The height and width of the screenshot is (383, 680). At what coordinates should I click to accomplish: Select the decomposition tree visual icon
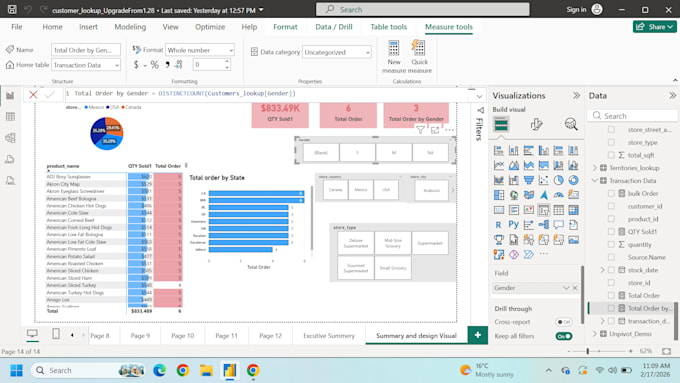[543, 225]
